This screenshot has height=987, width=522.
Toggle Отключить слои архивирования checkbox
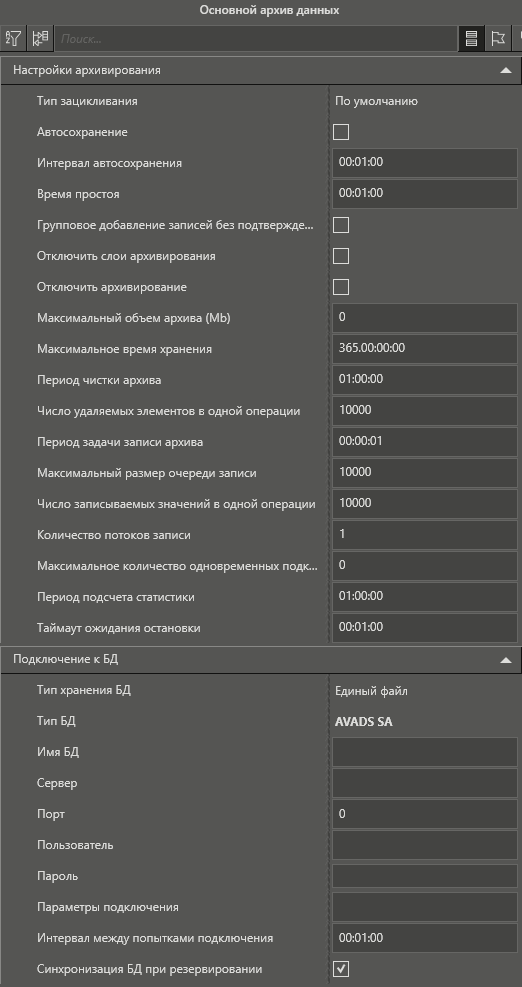[341, 256]
